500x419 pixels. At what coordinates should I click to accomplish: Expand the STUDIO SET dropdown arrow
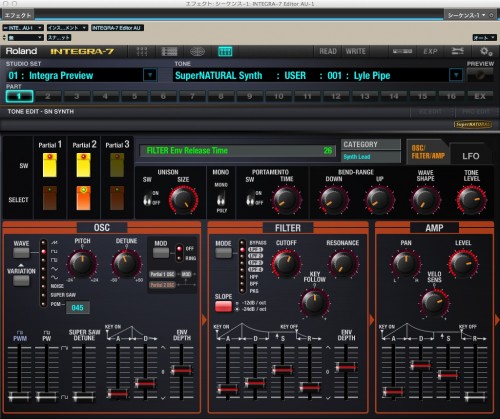pos(150,75)
